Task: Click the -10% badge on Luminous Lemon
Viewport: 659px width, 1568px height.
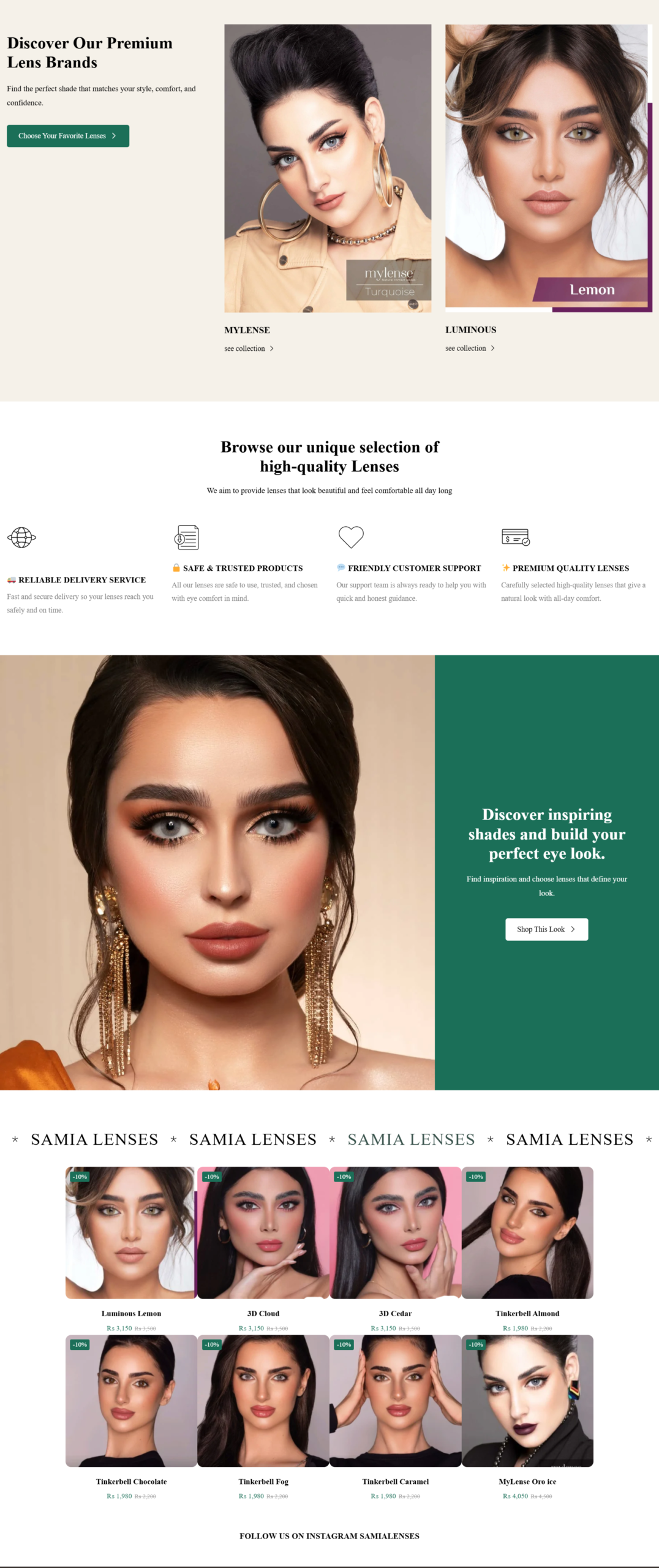Action: [80, 1176]
